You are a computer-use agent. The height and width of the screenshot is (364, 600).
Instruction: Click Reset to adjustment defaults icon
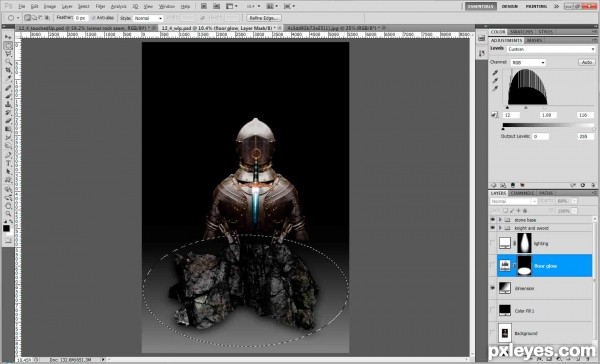tap(583, 185)
